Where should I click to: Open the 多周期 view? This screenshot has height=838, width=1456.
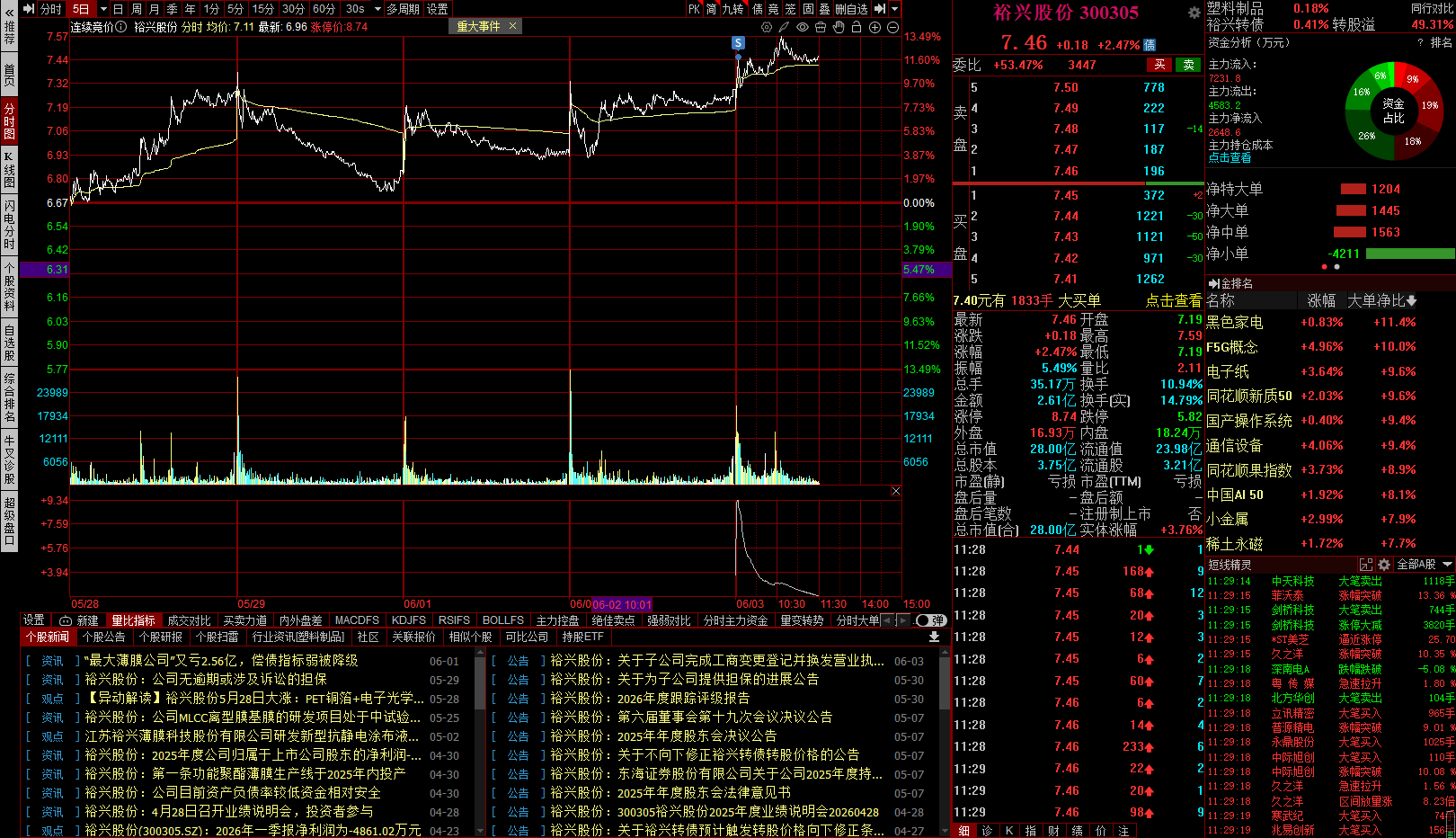(404, 9)
